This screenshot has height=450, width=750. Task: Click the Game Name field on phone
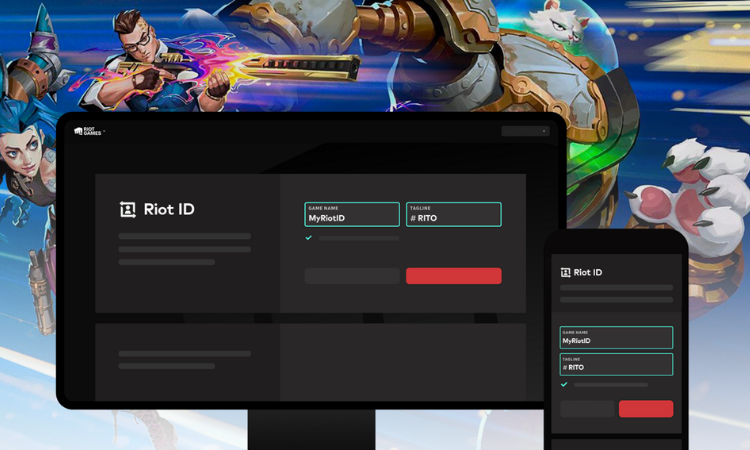[616, 338]
